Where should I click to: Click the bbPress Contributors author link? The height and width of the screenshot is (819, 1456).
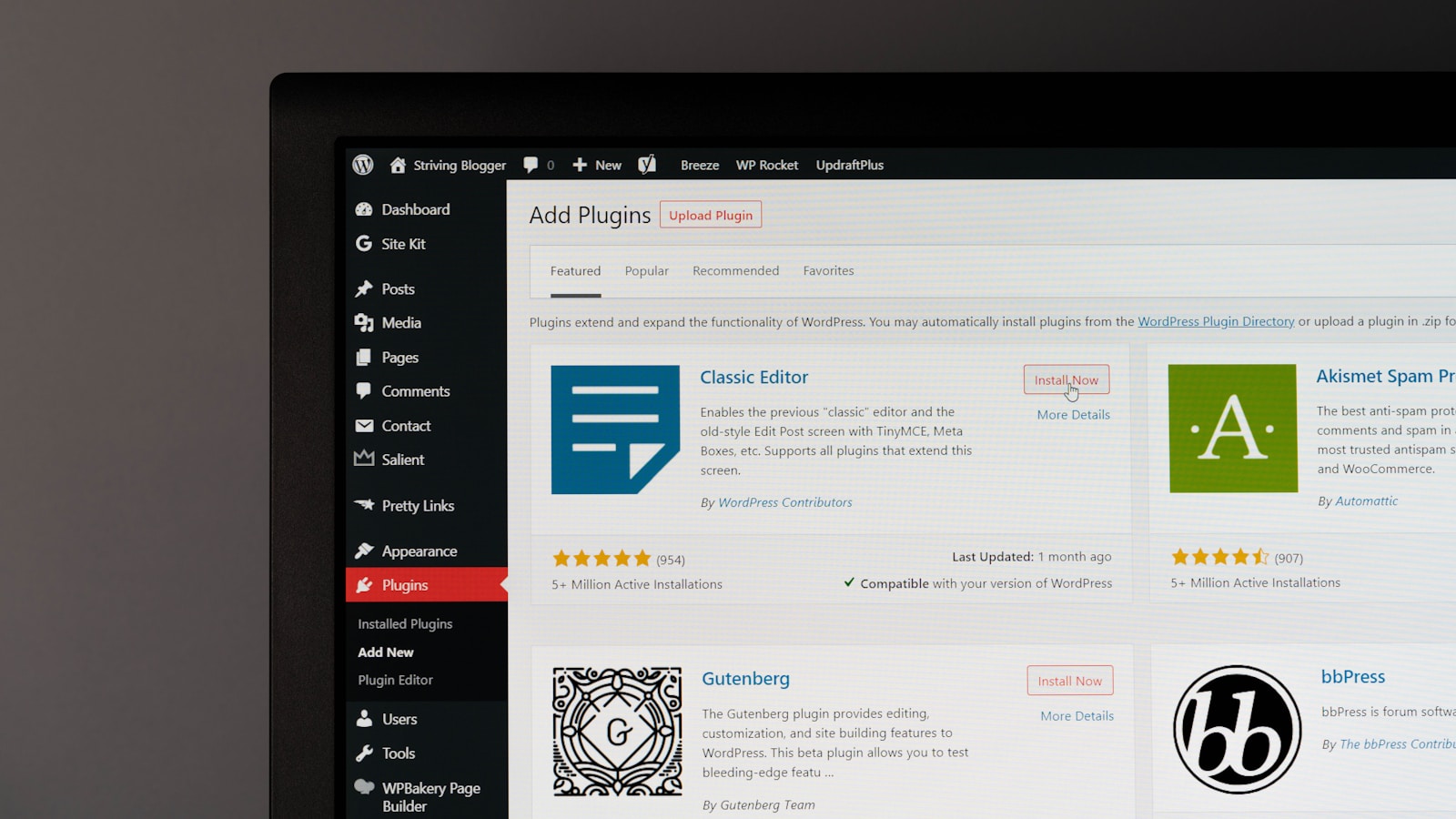[1398, 744]
